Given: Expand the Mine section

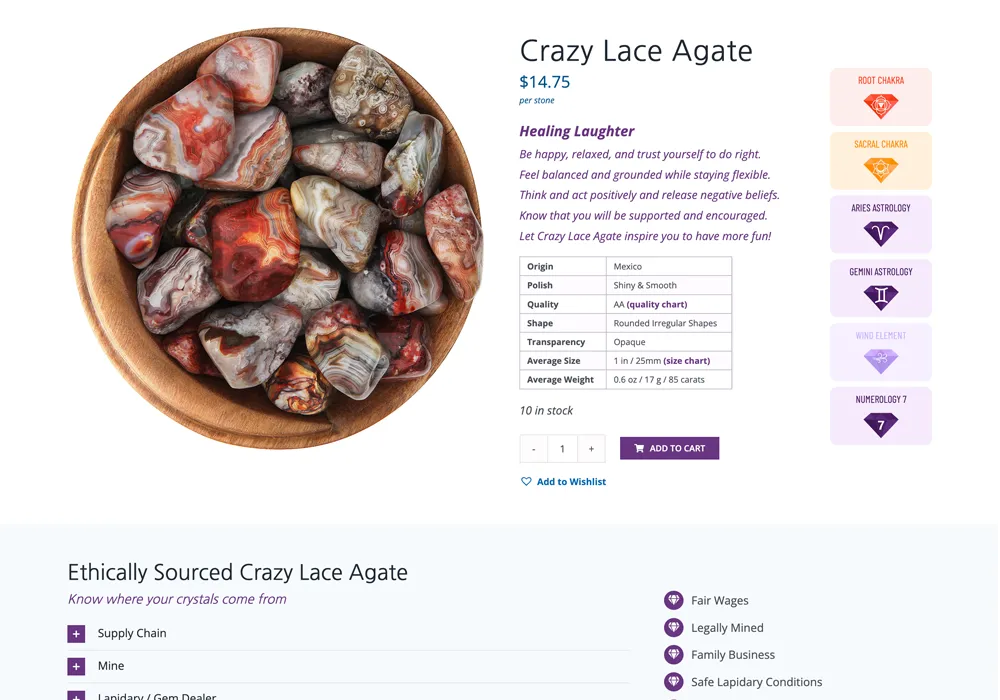Looking at the screenshot, I should pos(77,665).
